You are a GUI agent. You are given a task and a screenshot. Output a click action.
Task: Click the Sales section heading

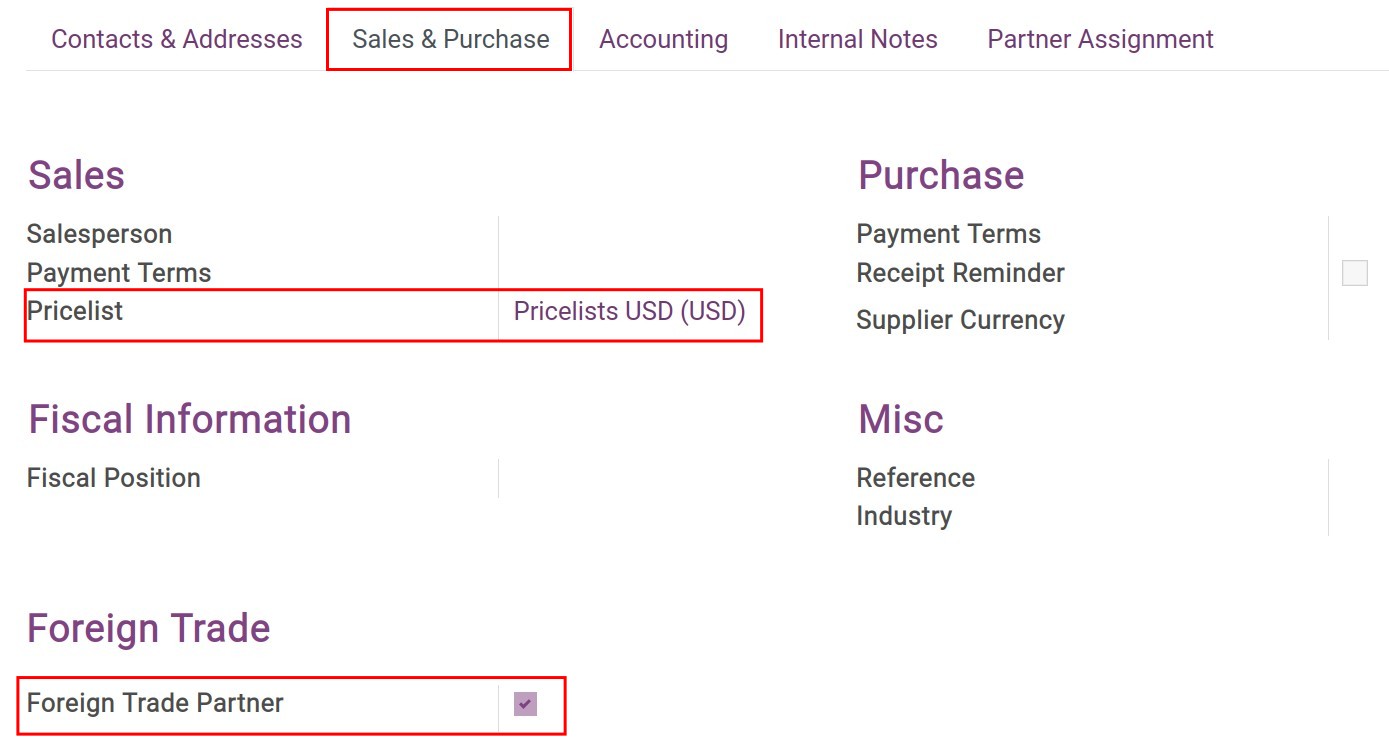pos(76,175)
